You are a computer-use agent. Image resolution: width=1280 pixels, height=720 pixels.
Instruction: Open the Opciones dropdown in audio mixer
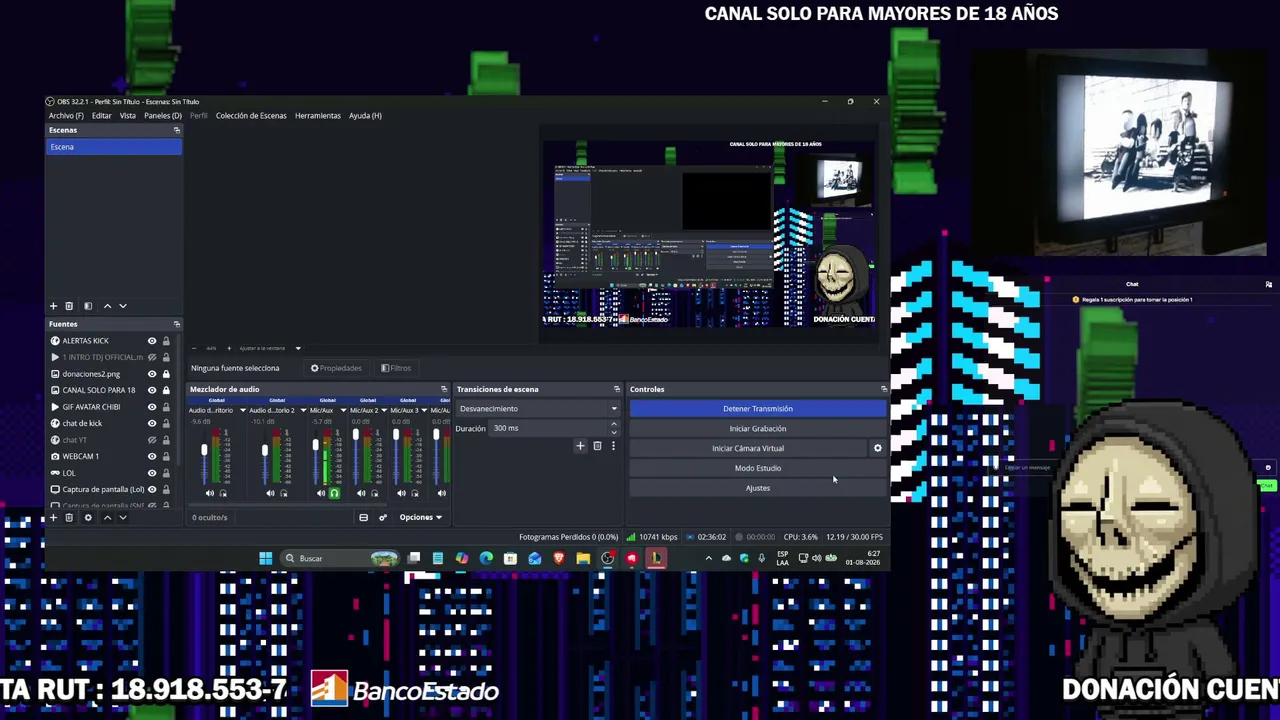pos(421,517)
